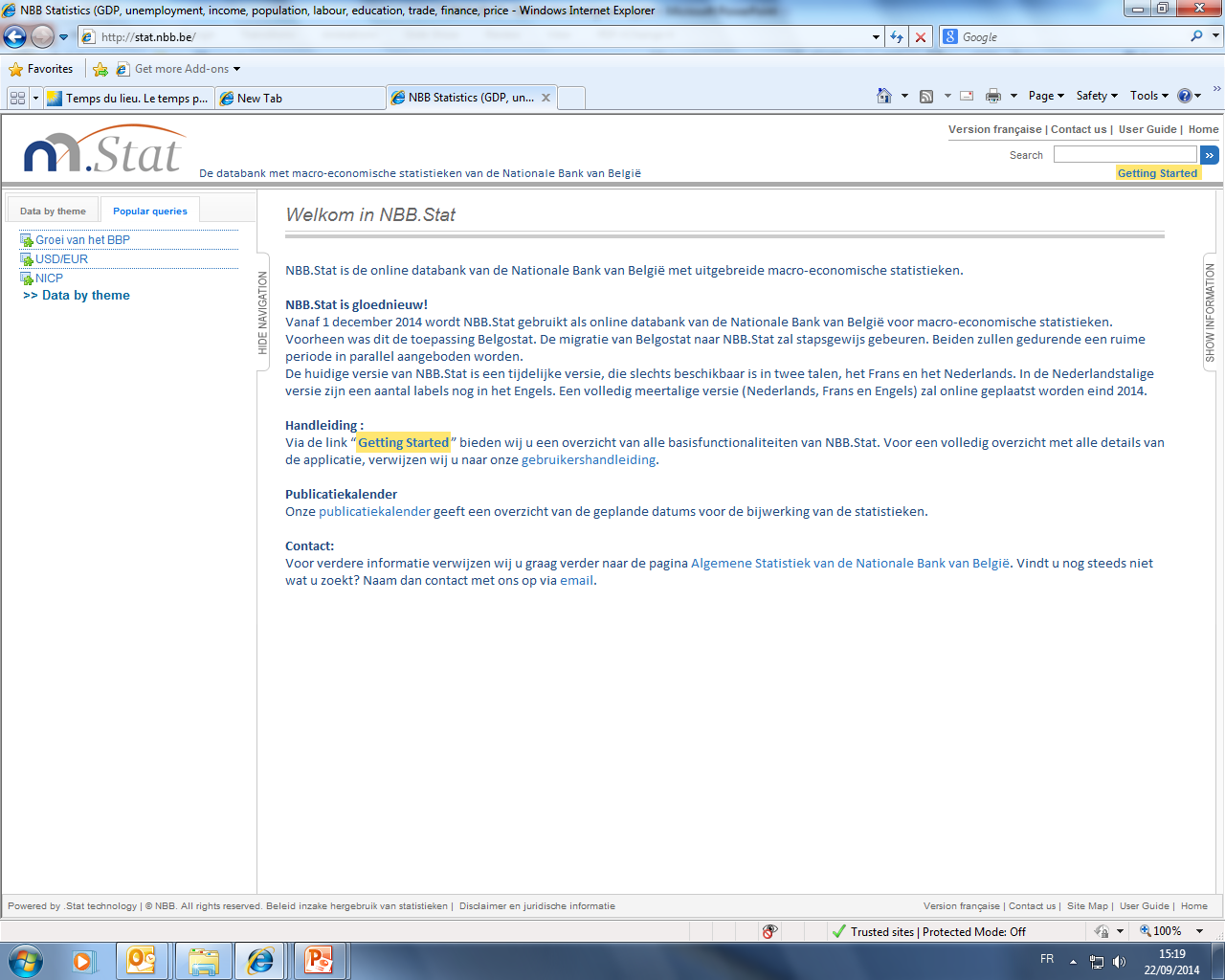The width and height of the screenshot is (1225, 980).
Task: Open the Quick Tabs grid icon
Action: [17, 98]
